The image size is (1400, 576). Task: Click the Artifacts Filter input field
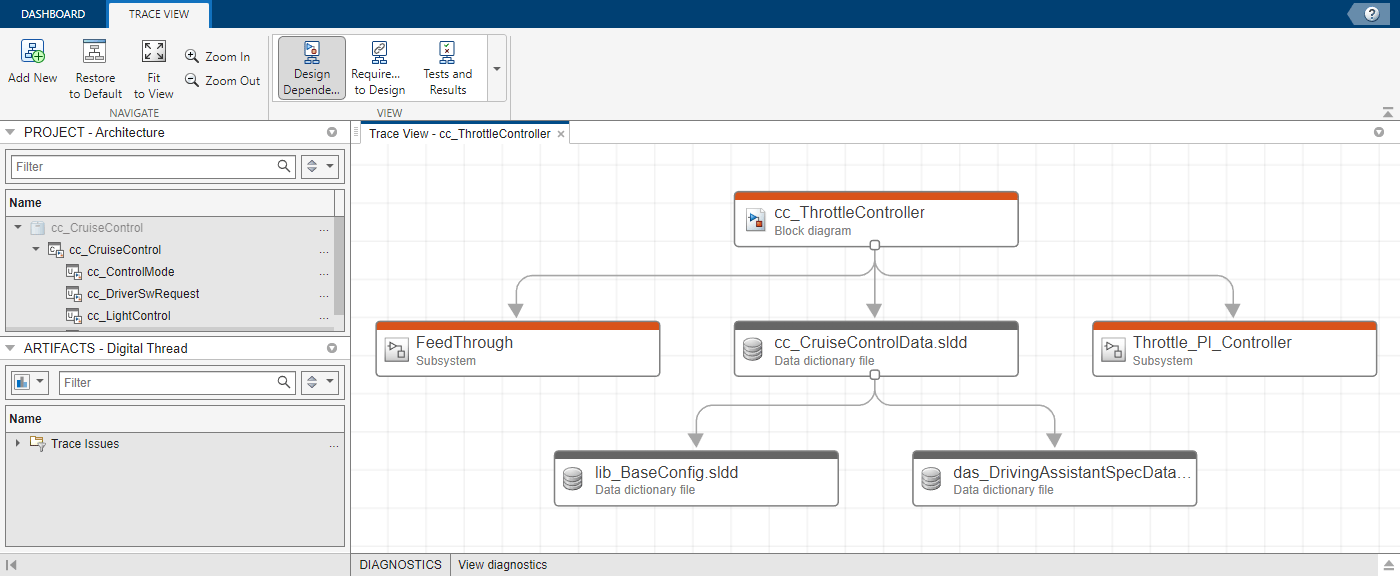(x=165, y=382)
